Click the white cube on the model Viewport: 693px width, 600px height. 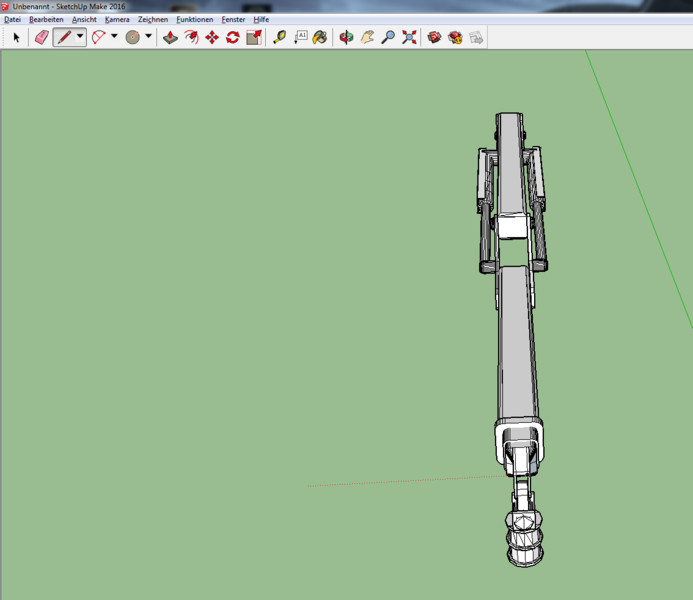tap(512, 227)
